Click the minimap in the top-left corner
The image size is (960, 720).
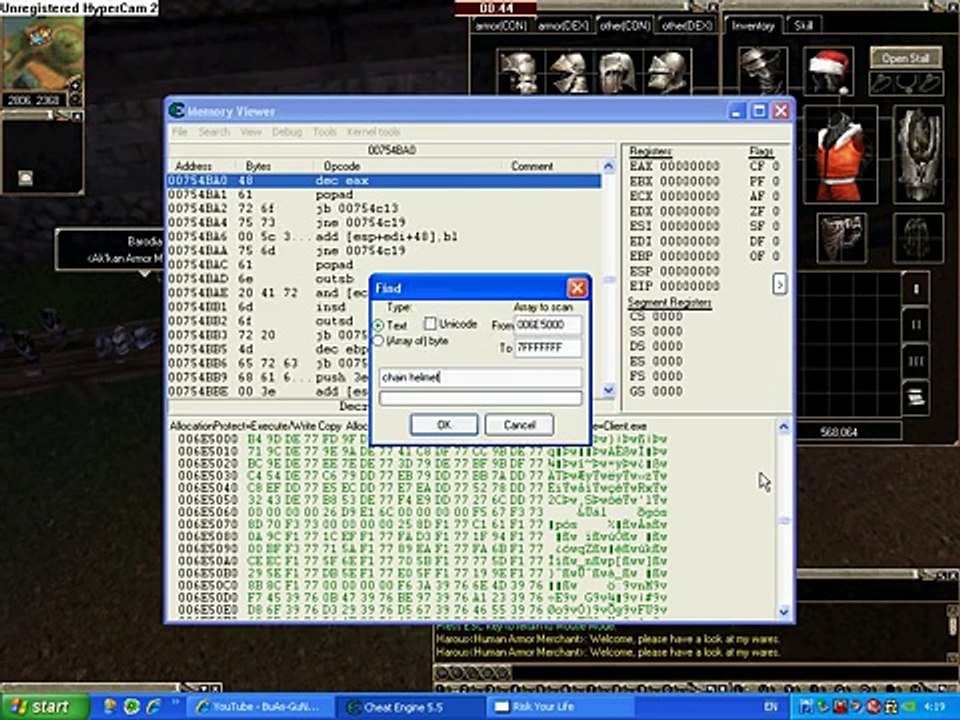tap(42, 55)
